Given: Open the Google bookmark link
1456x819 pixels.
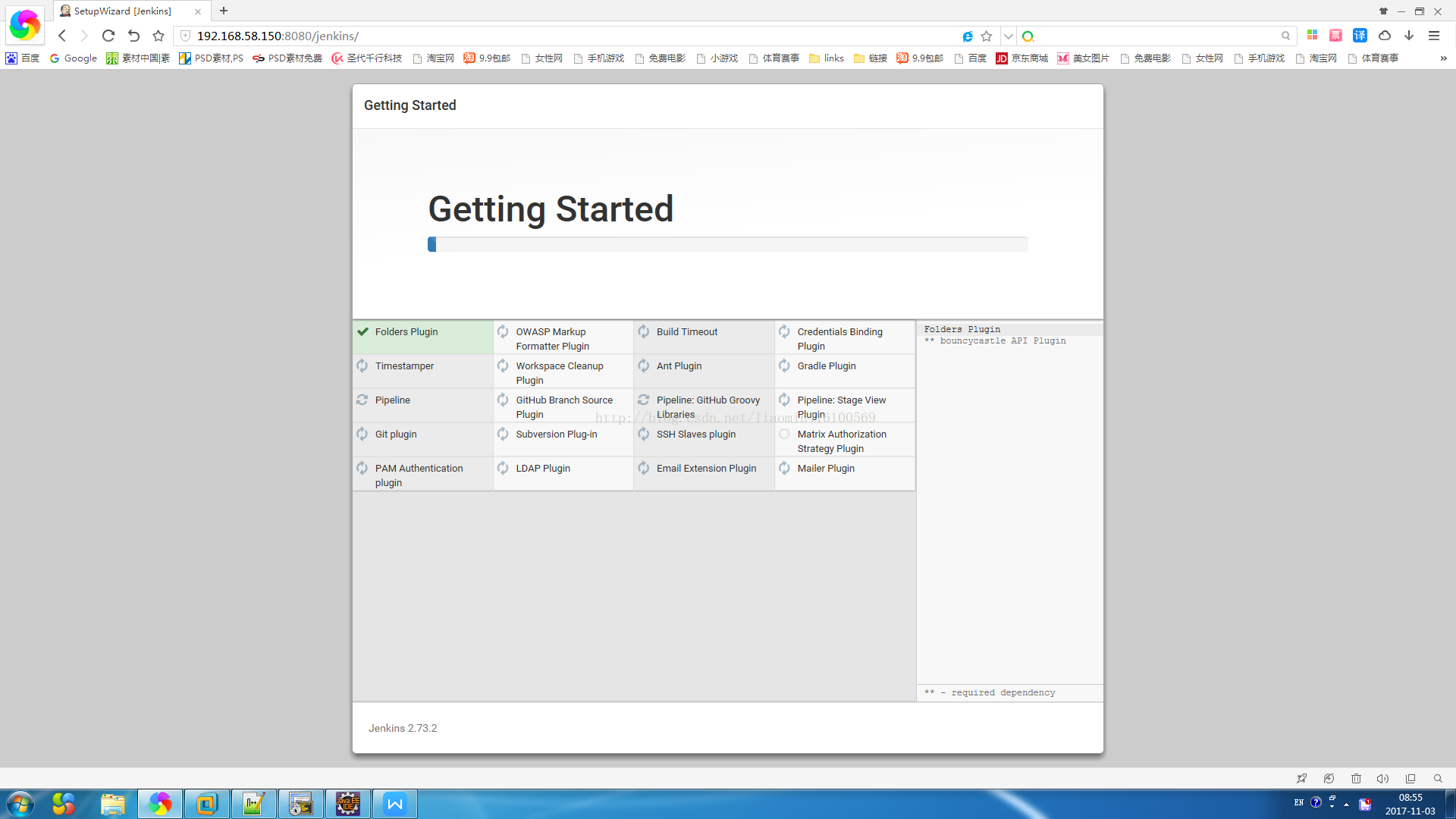Looking at the screenshot, I should [x=74, y=58].
